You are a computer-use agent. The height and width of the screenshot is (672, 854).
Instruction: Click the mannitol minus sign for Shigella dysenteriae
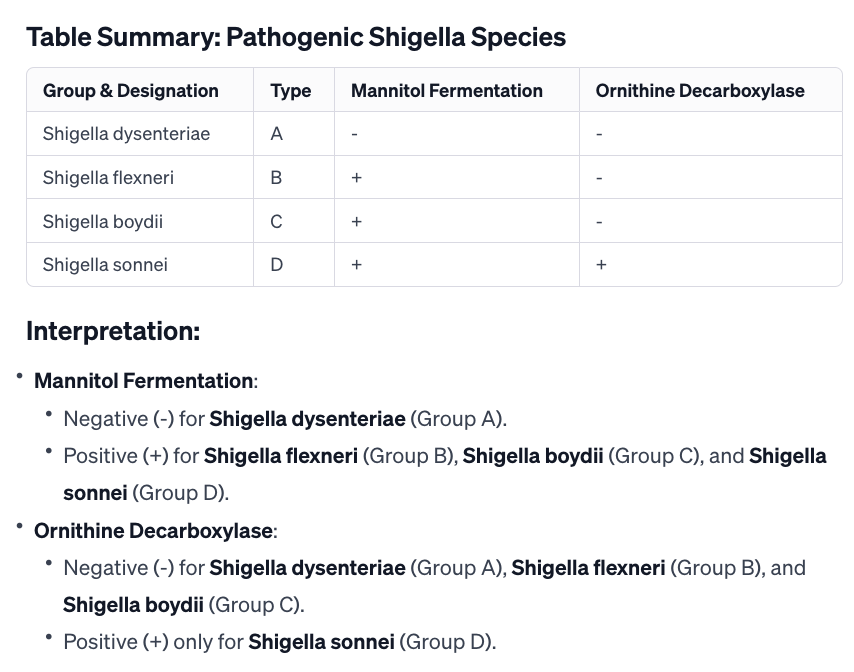(x=355, y=134)
